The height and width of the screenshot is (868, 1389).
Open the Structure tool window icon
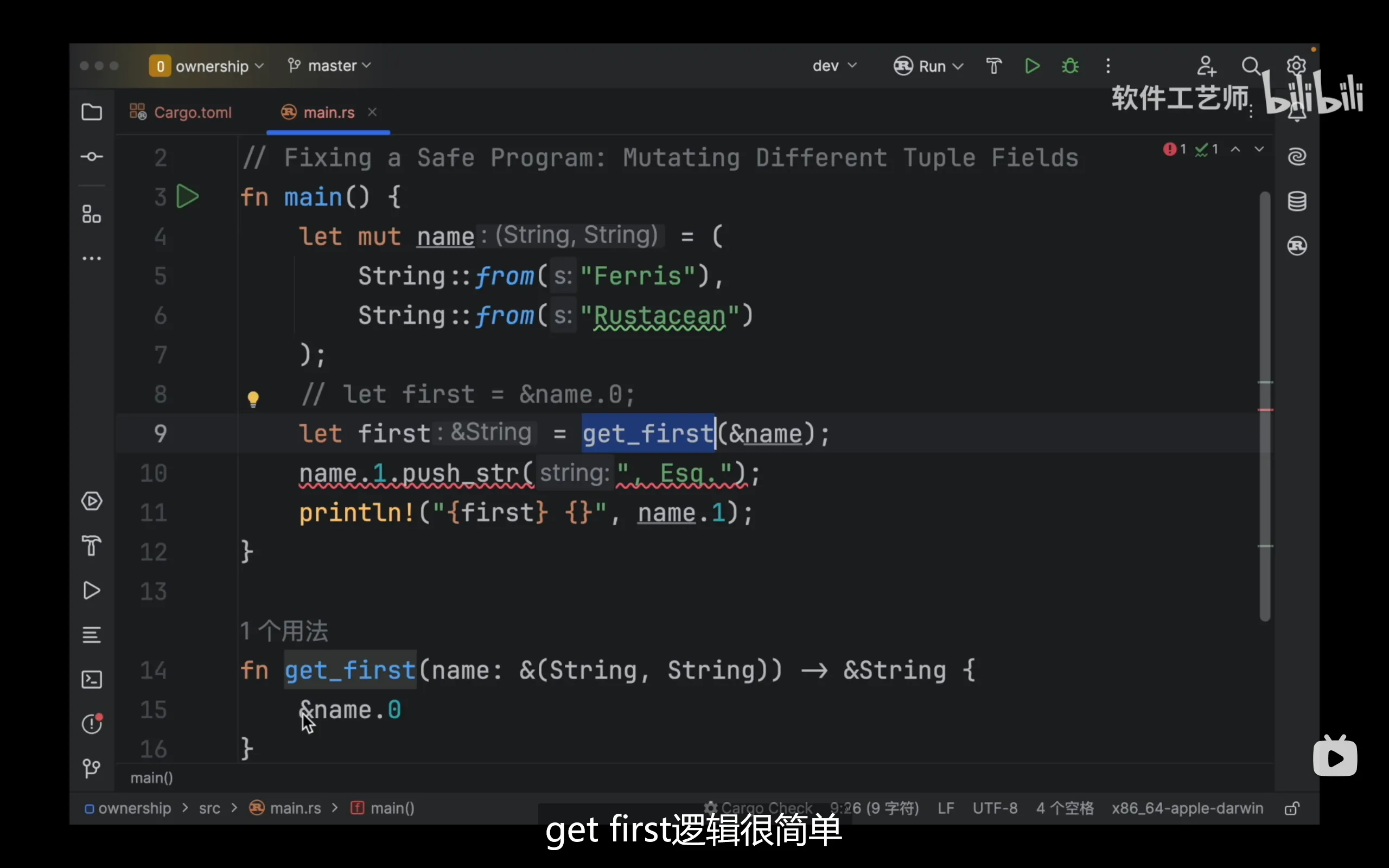click(92, 215)
